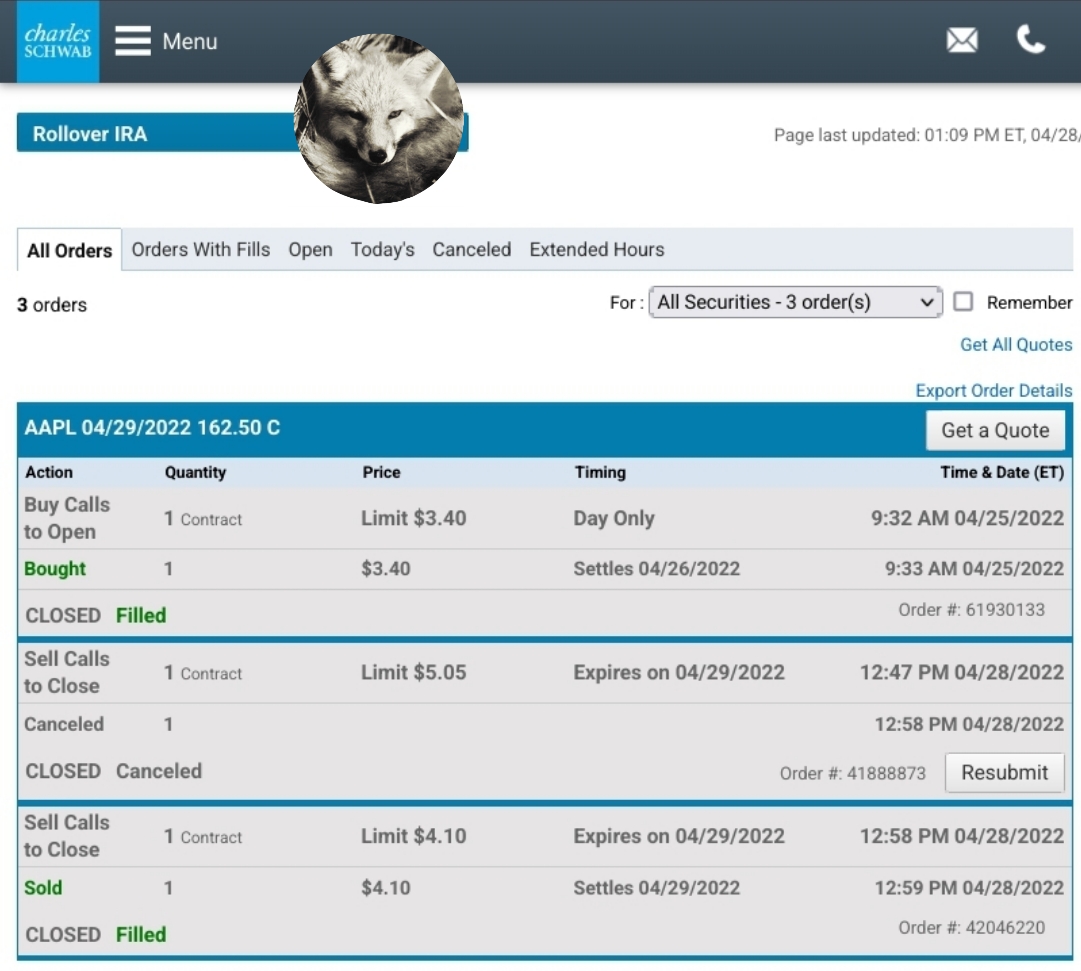
Task: Open the envelope messages icon
Action: coord(962,41)
